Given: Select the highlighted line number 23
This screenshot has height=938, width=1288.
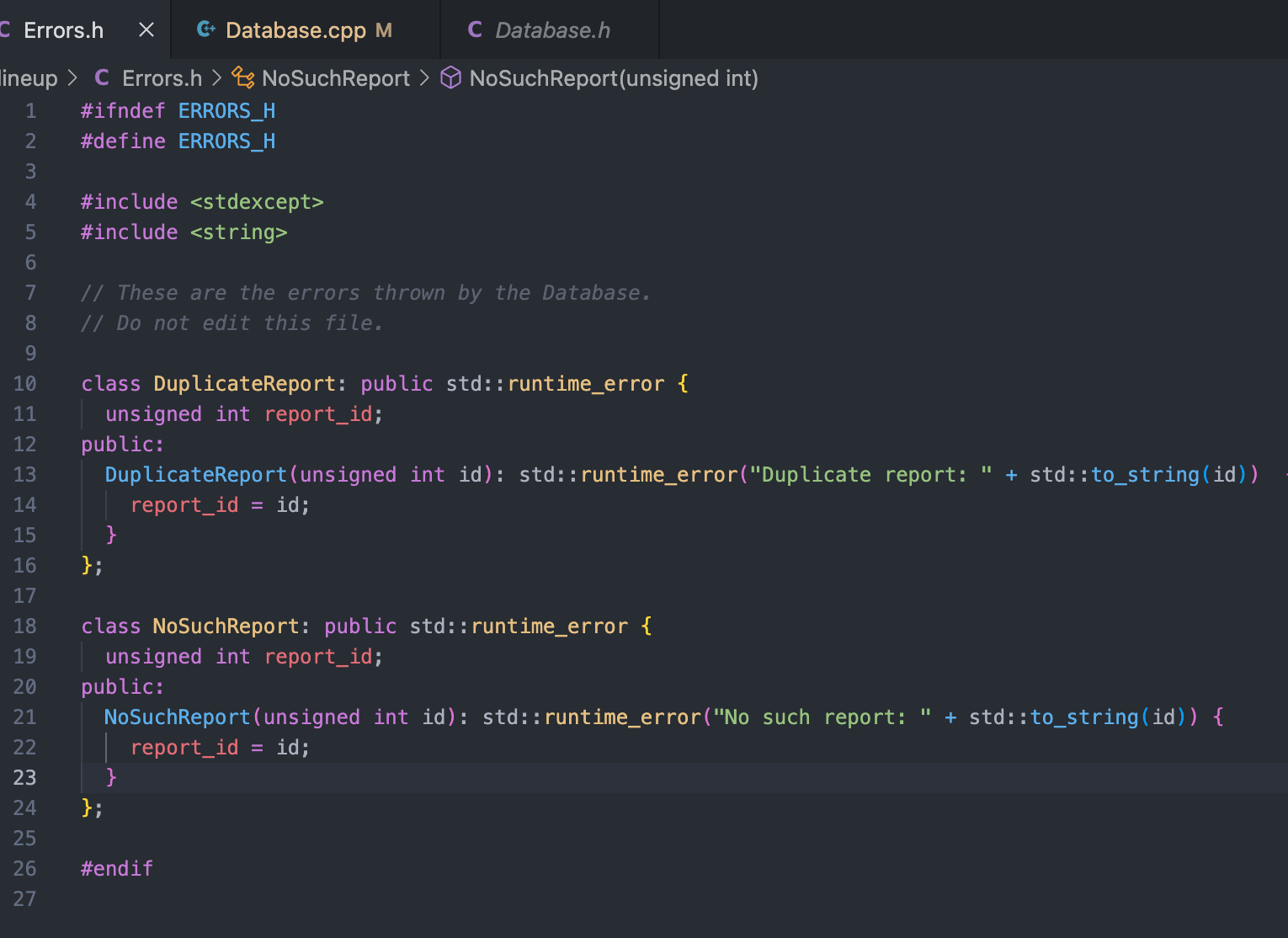Looking at the screenshot, I should click(25, 778).
